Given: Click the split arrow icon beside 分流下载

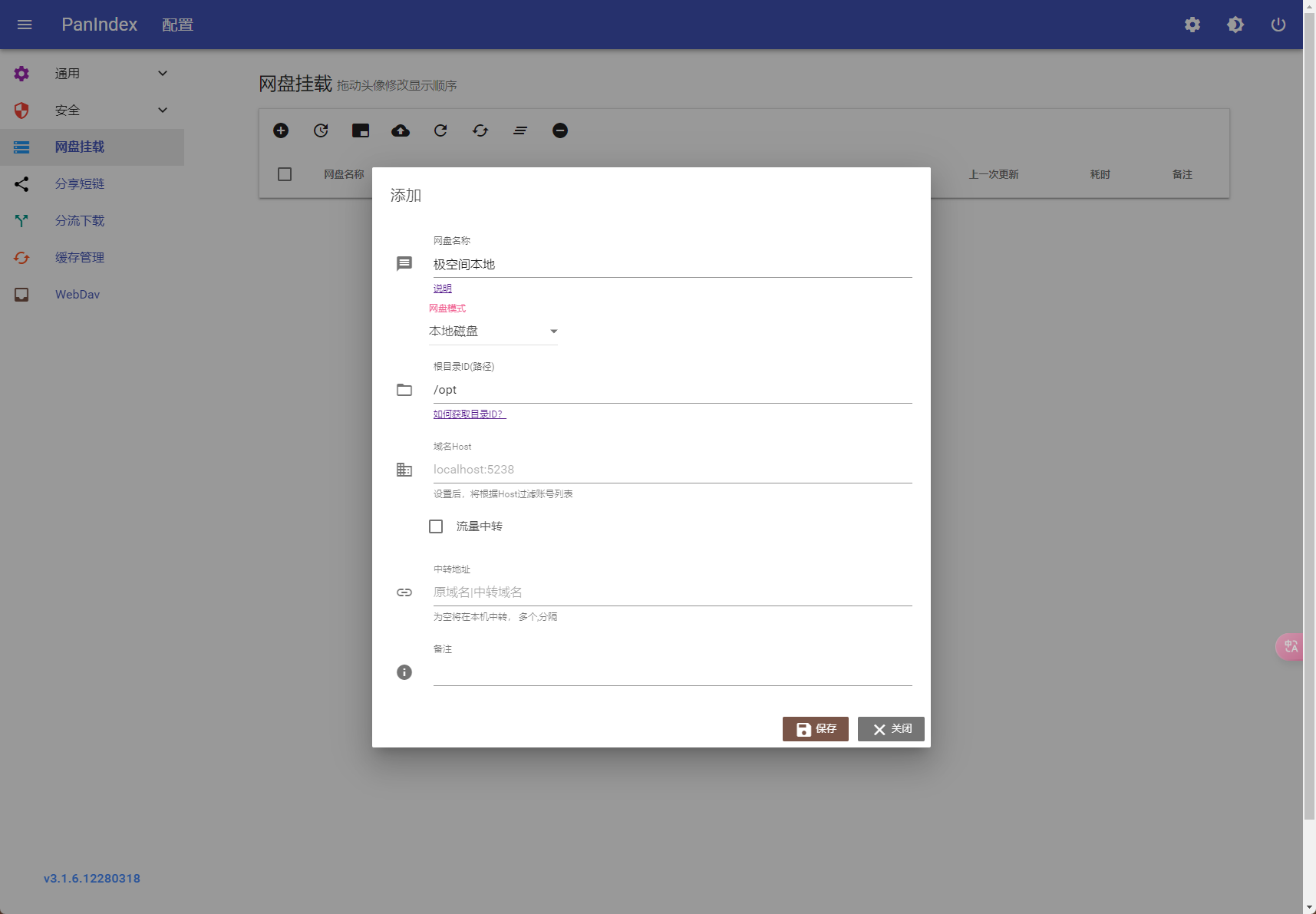Looking at the screenshot, I should point(21,221).
